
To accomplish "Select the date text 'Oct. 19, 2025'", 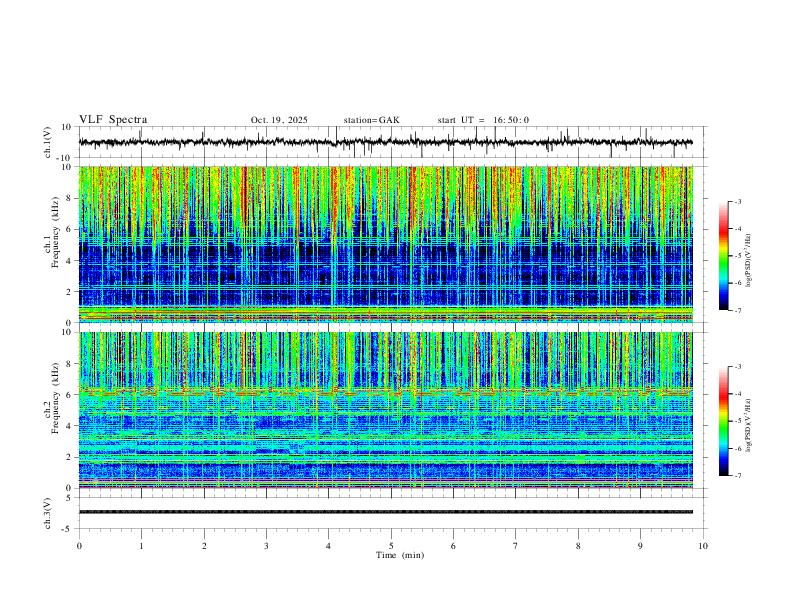I will click(x=279, y=120).
